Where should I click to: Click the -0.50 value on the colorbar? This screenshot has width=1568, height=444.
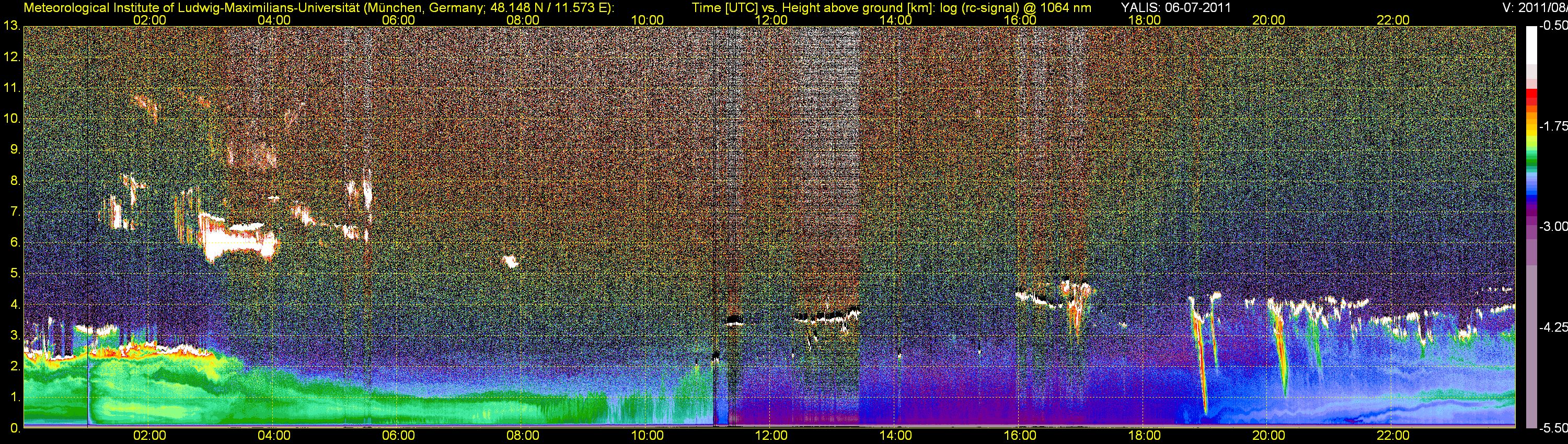pos(1553,26)
